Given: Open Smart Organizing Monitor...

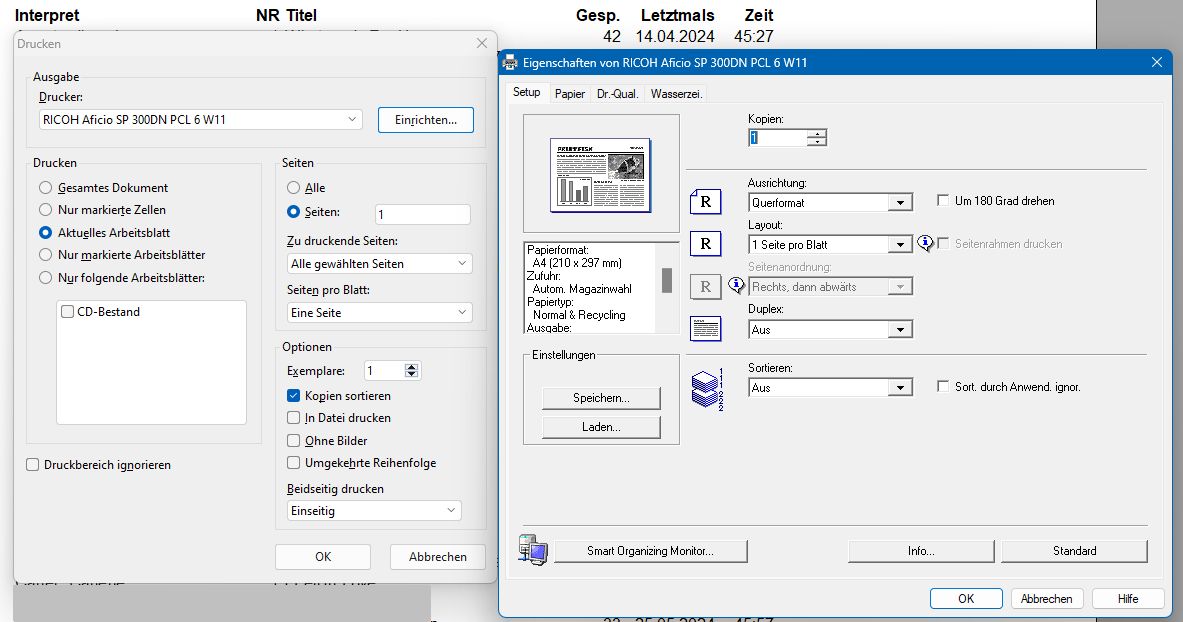Looking at the screenshot, I should click(650, 551).
